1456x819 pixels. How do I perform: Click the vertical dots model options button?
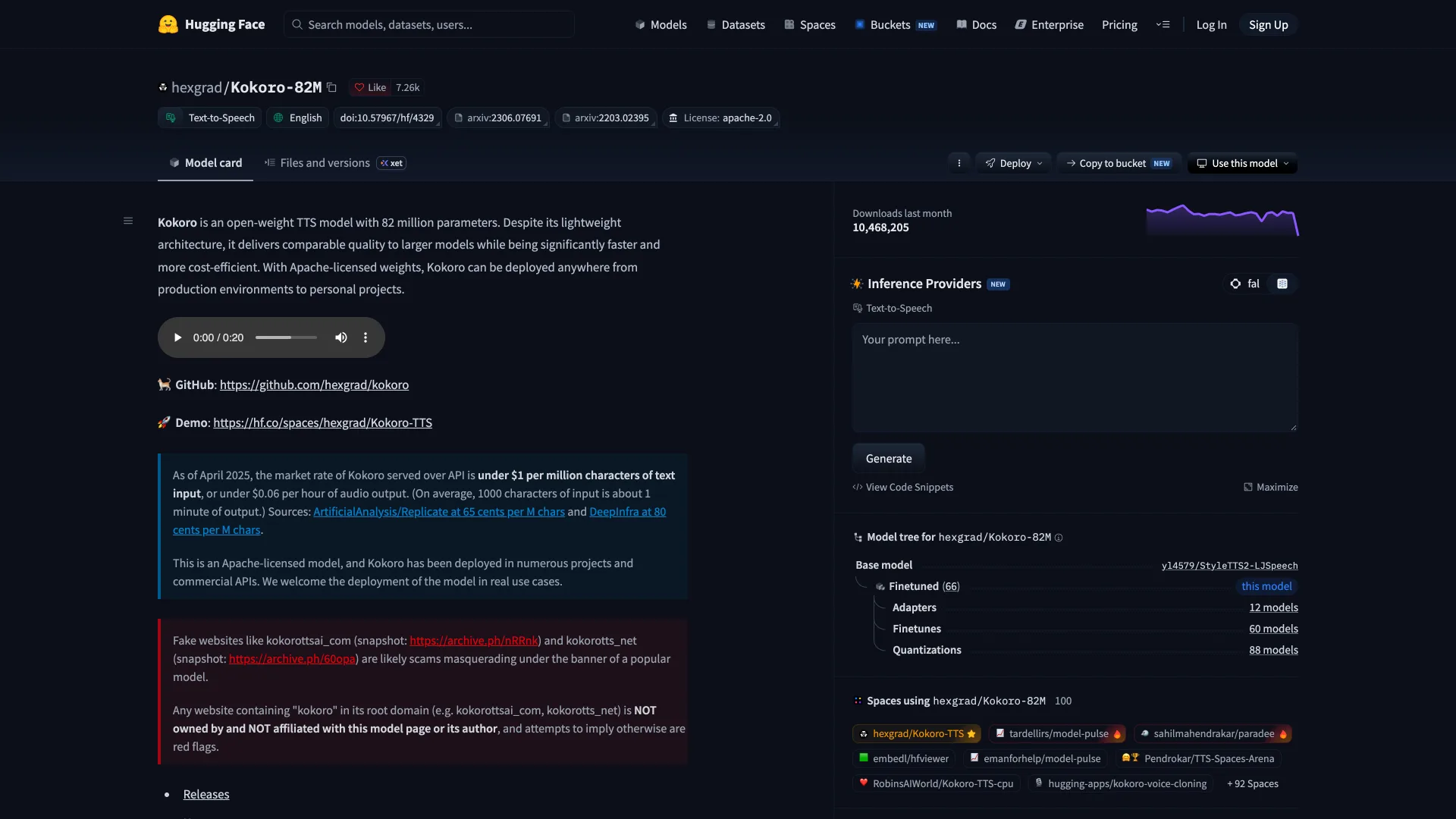pyautogui.click(x=959, y=163)
